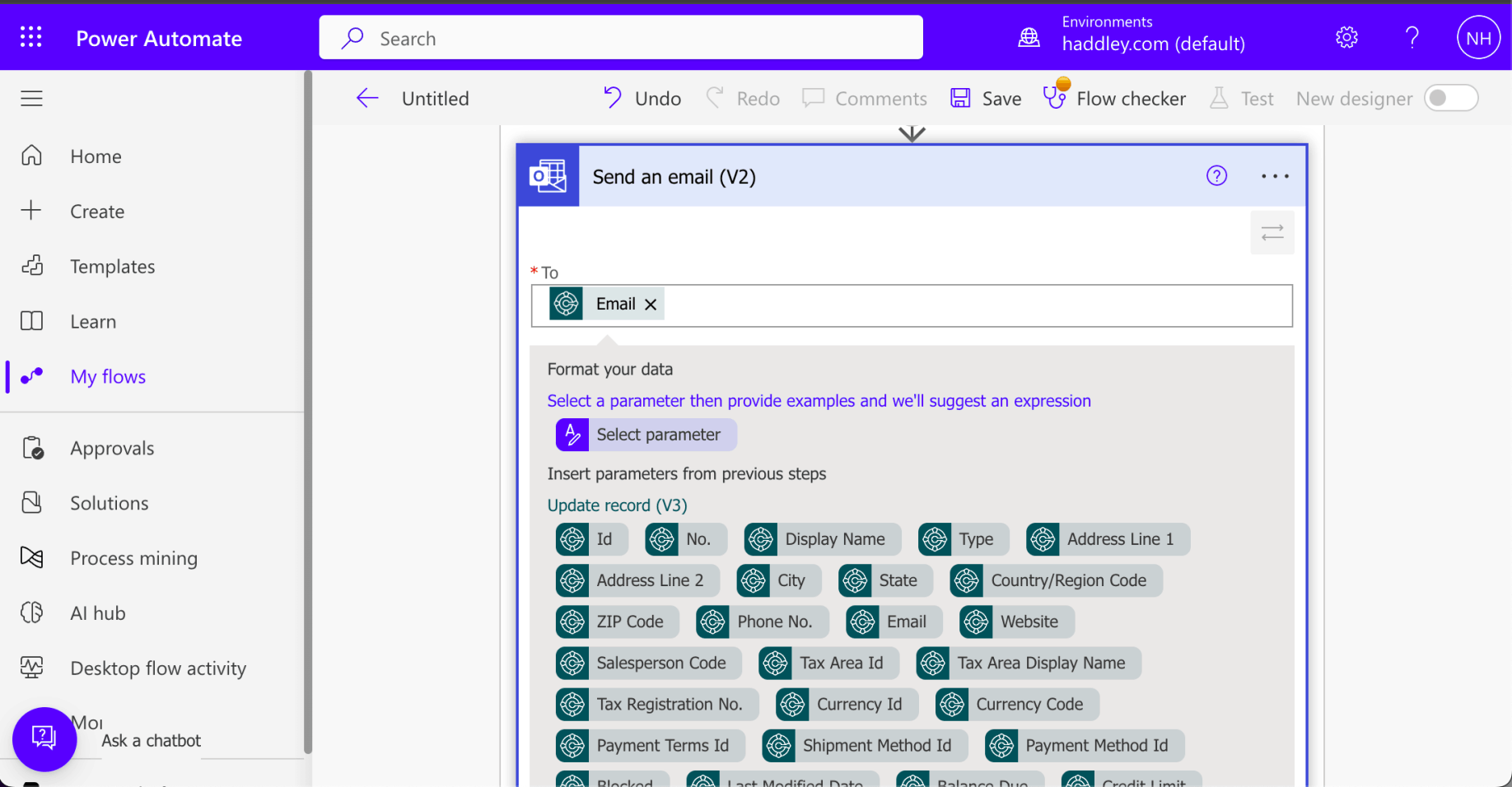Click the Update record (V3) heading
The height and width of the screenshot is (787, 1512).
pyautogui.click(x=618, y=505)
